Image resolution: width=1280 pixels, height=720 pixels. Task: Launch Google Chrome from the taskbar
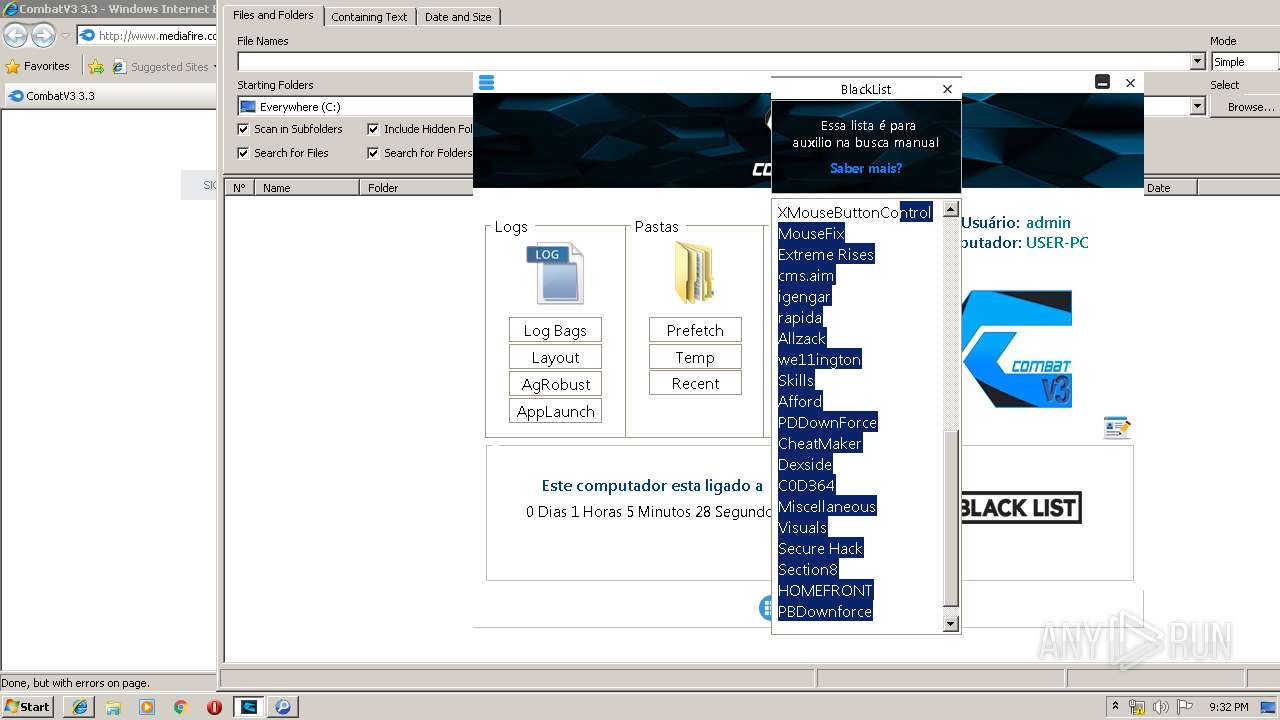click(180, 707)
